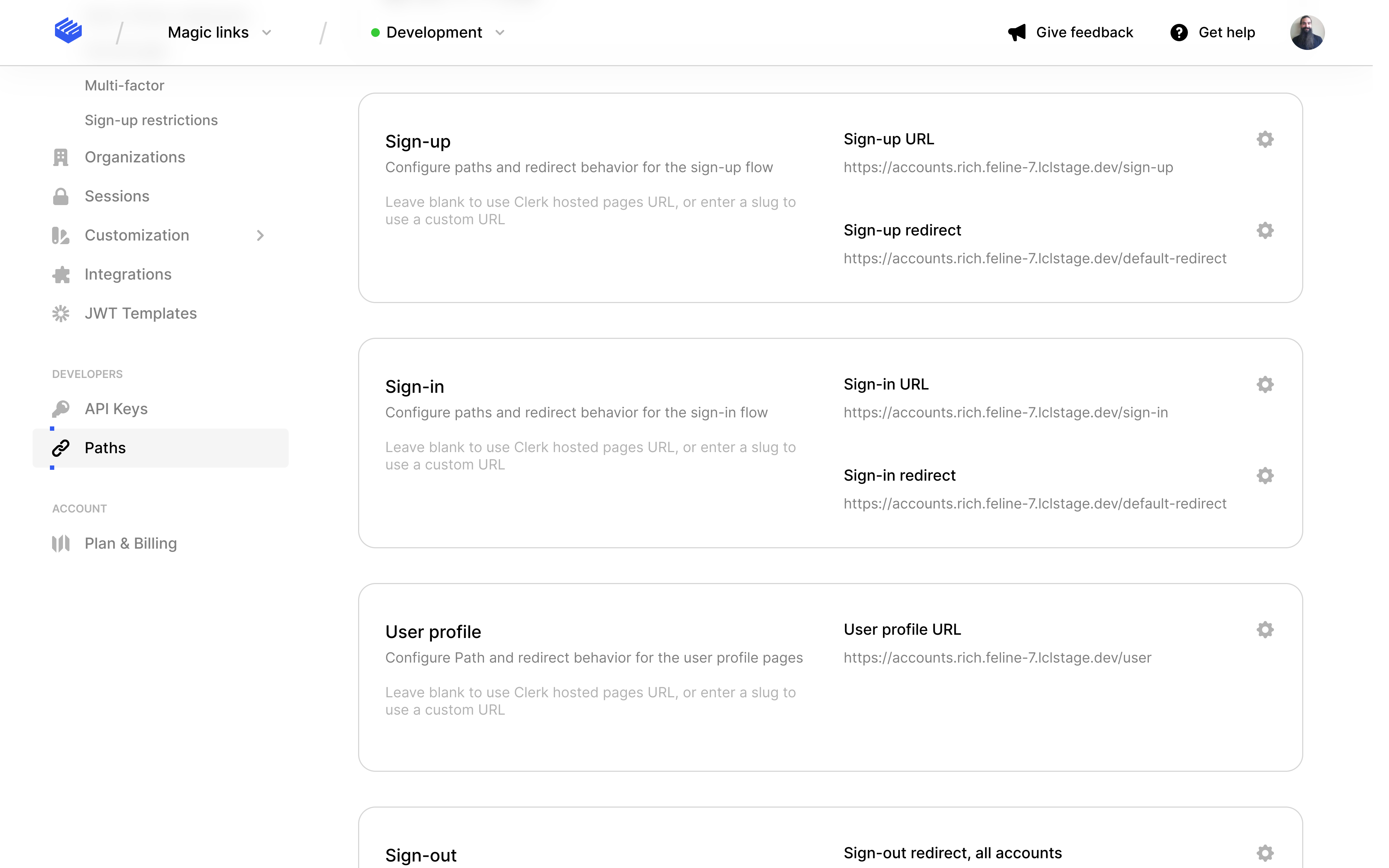Expand the Customization submenu chevron
1389x868 pixels.
pos(260,235)
